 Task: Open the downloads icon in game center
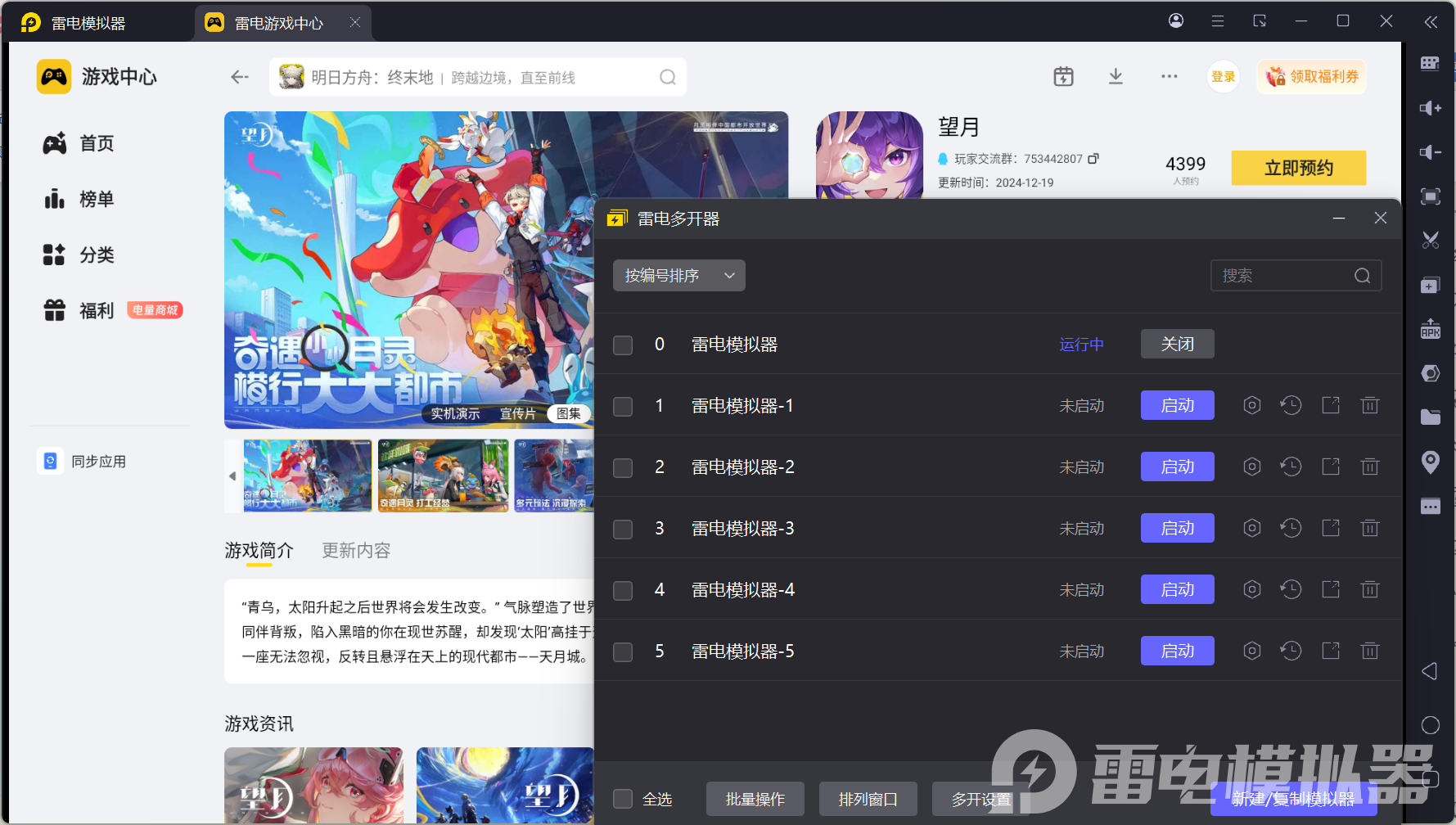1116,77
